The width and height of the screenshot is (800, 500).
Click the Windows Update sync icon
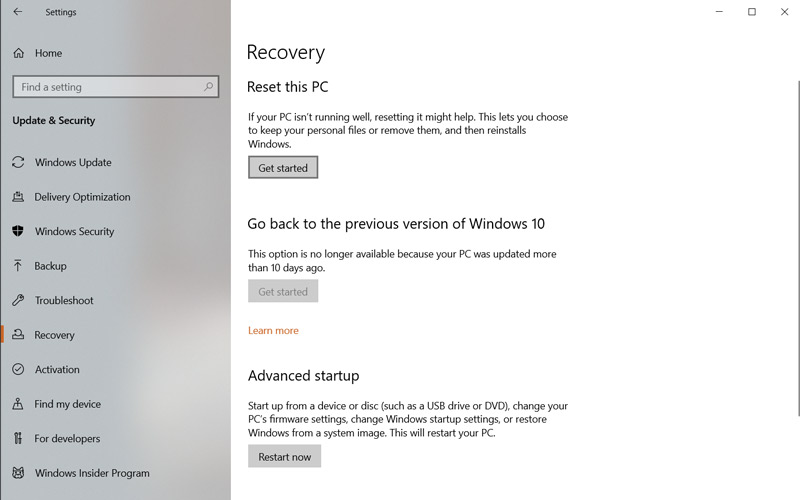point(17,162)
